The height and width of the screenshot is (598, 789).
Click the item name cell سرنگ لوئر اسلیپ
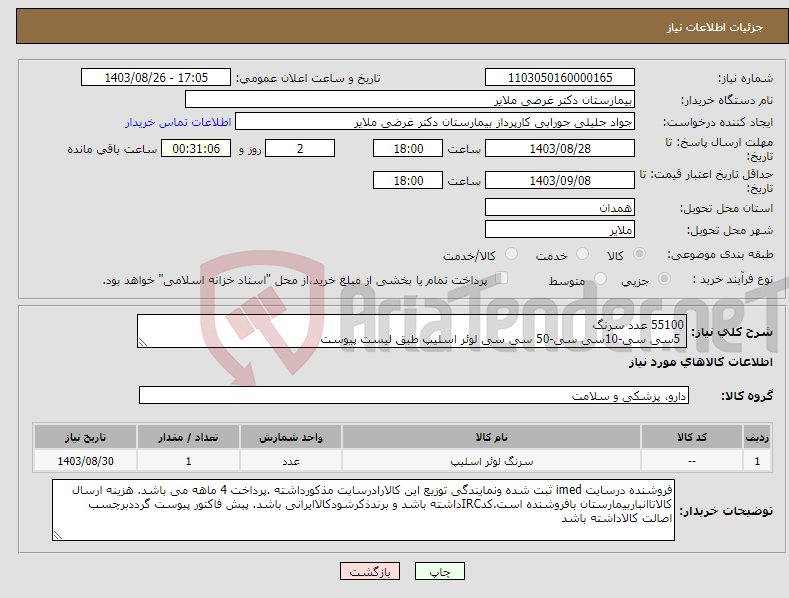click(x=491, y=461)
